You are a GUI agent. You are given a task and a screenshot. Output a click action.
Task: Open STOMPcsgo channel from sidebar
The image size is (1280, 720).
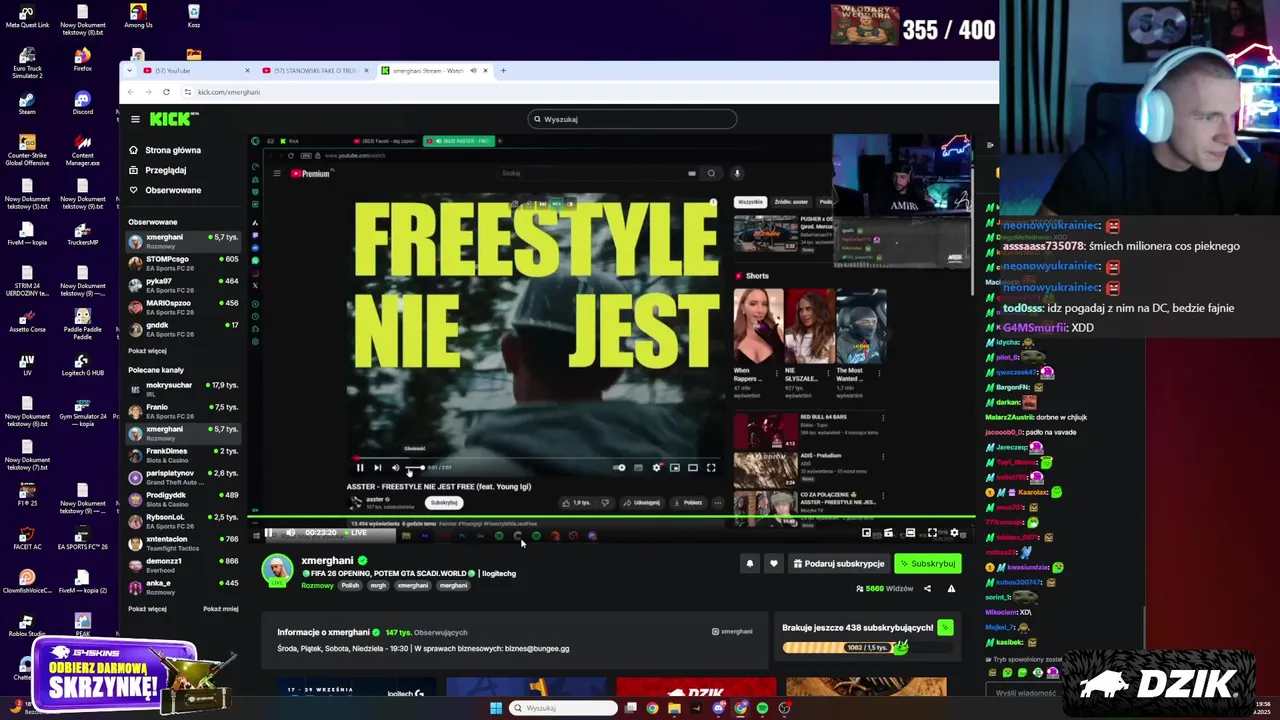pos(183,263)
